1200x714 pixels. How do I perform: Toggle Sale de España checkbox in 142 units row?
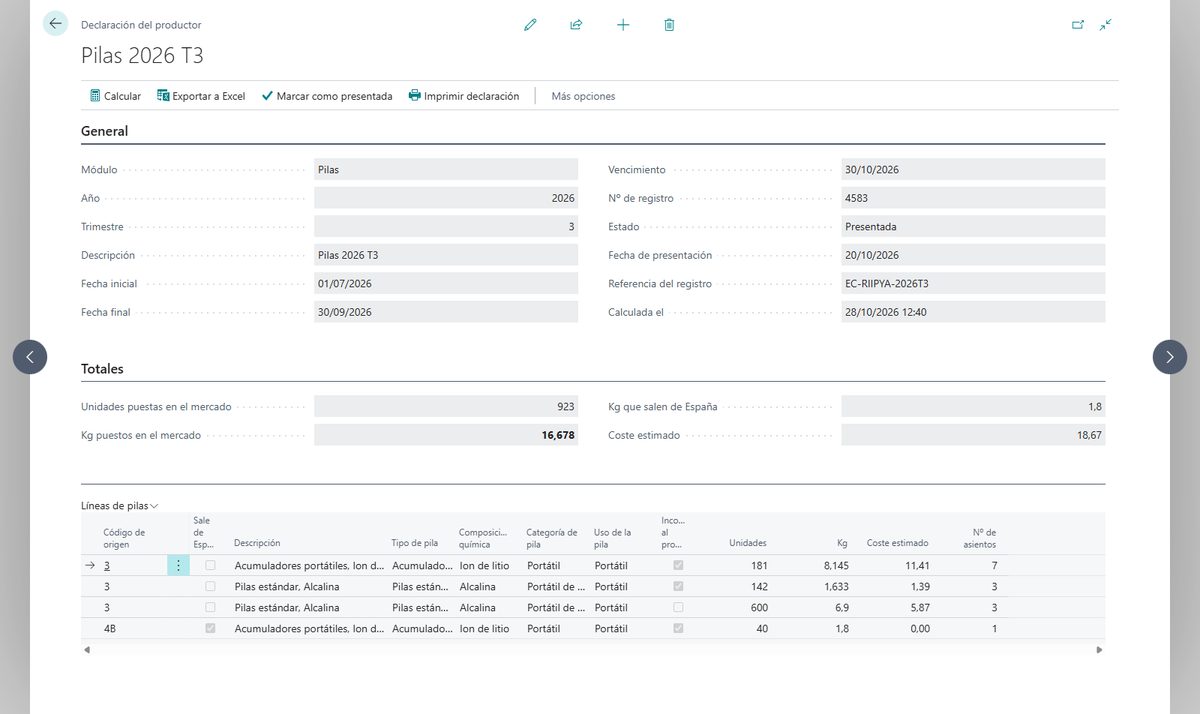[x=210, y=587]
